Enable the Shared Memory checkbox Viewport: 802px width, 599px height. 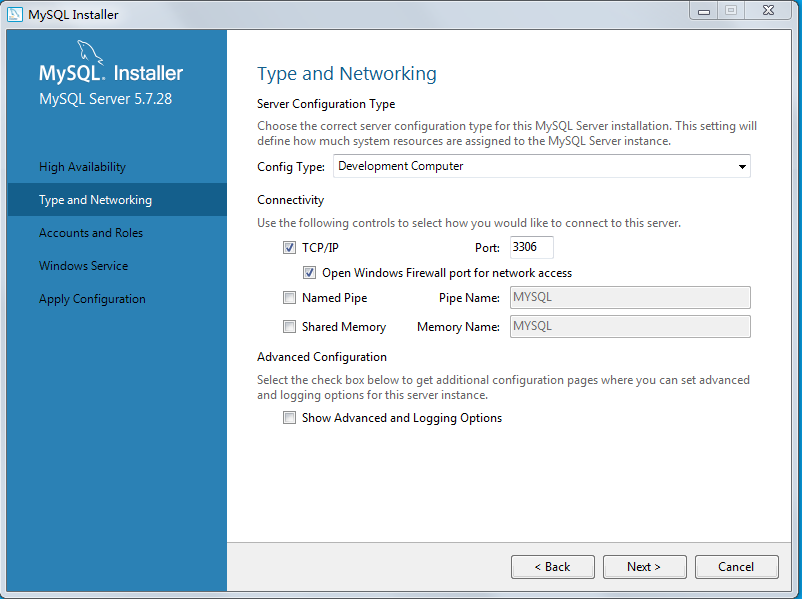coord(289,326)
